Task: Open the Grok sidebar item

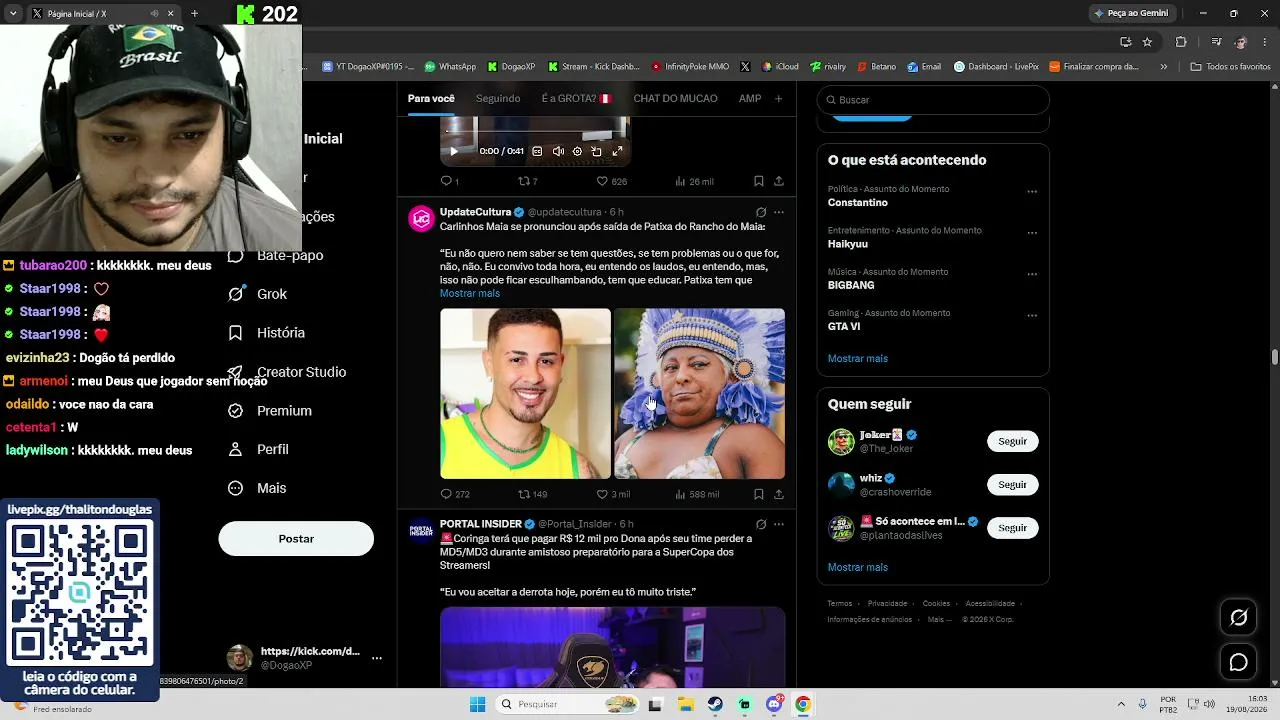Action: tap(258, 294)
